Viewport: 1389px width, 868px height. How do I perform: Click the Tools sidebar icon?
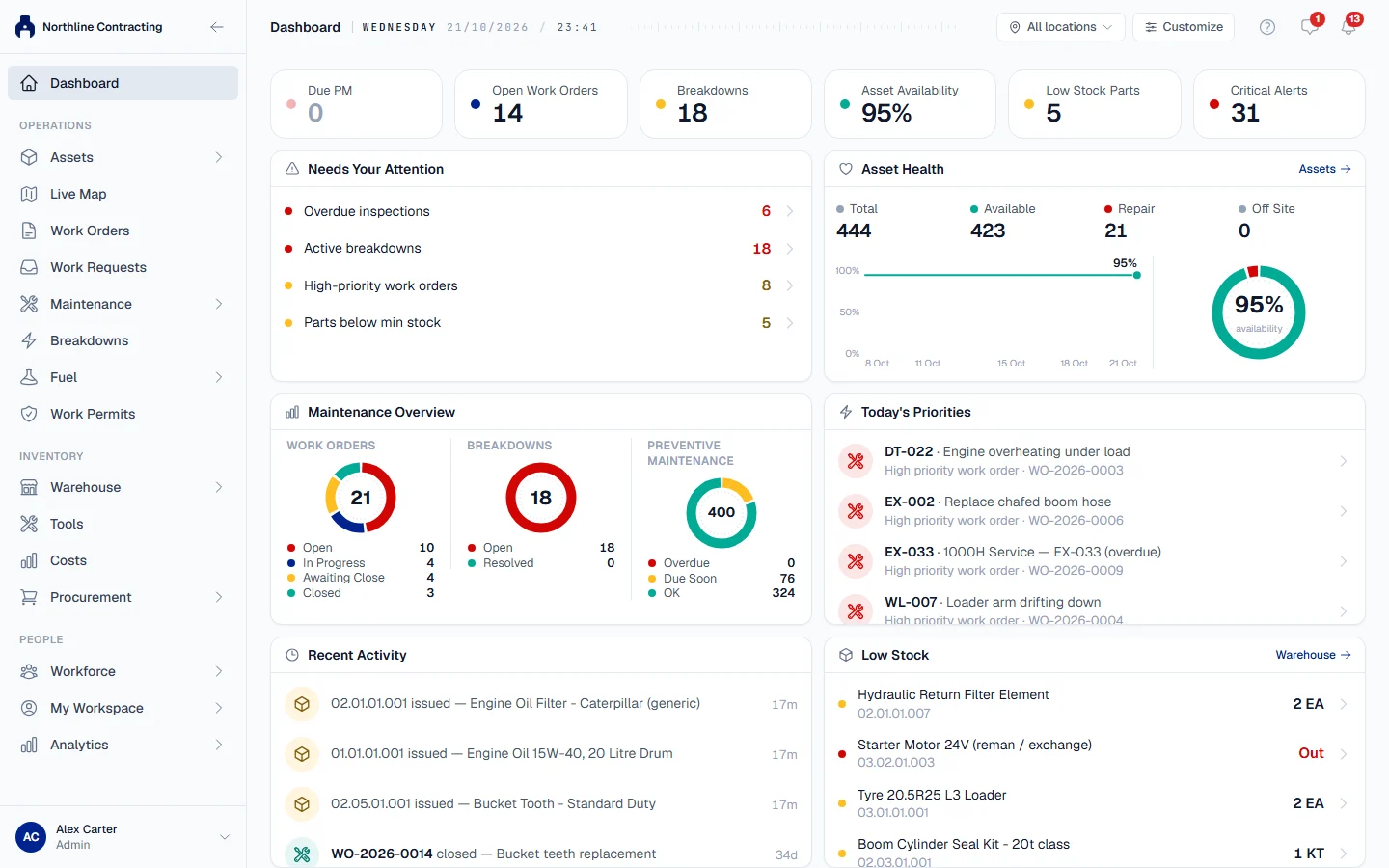click(29, 524)
